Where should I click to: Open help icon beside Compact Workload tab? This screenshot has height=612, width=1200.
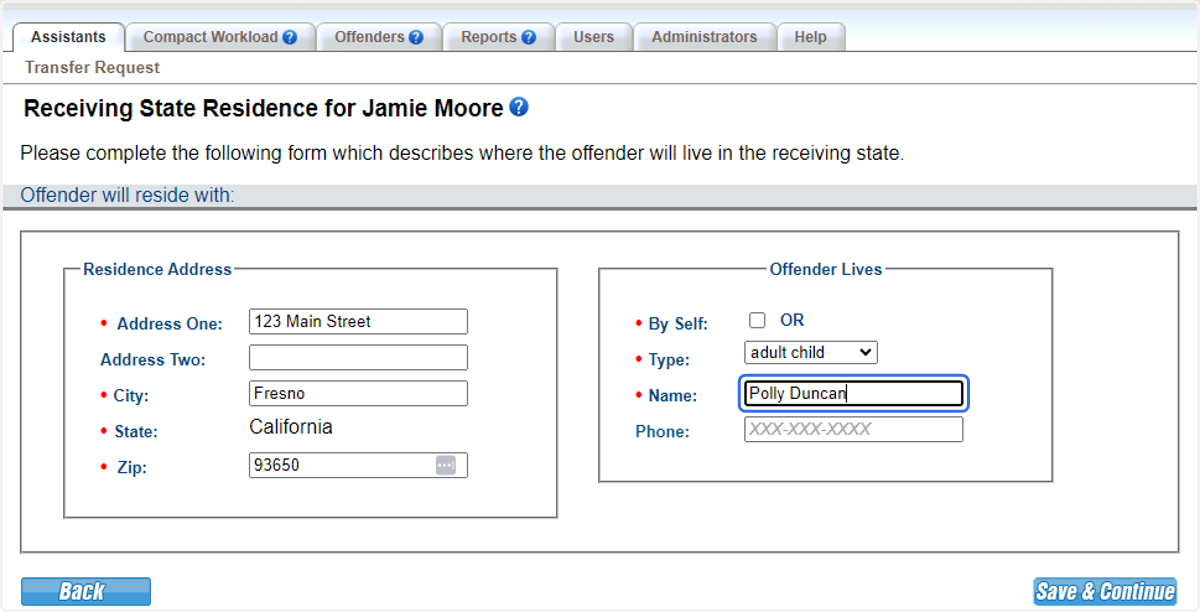[x=290, y=37]
